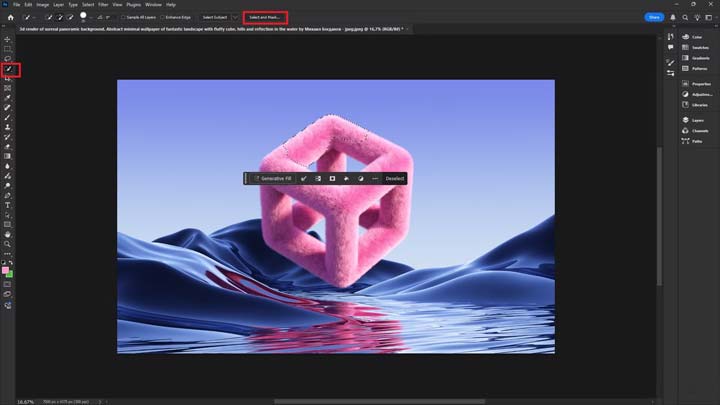Select the Move tool
This screenshot has height=405, width=720.
(x=8, y=39)
